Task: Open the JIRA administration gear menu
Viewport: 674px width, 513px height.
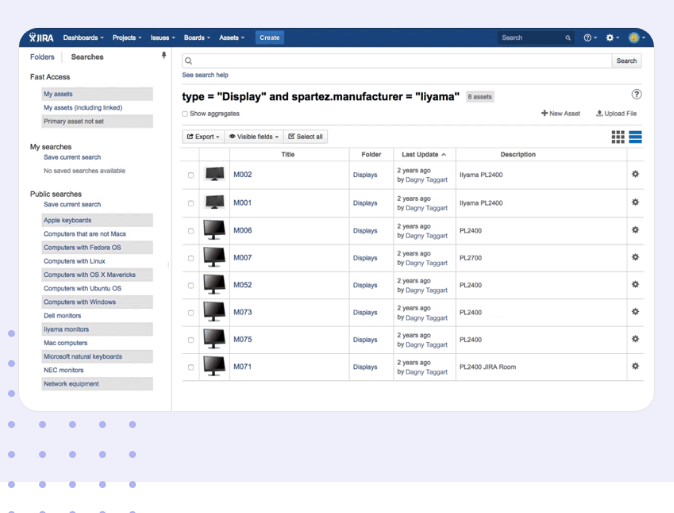Action: [x=611, y=38]
